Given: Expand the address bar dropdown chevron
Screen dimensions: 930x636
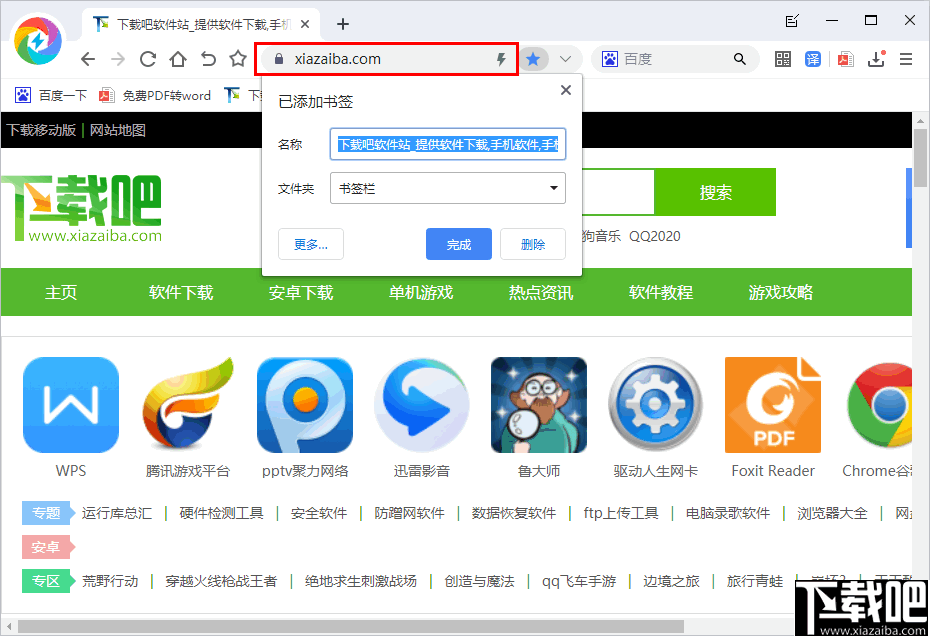Looking at the screenshot, I should tap(565, 59).
